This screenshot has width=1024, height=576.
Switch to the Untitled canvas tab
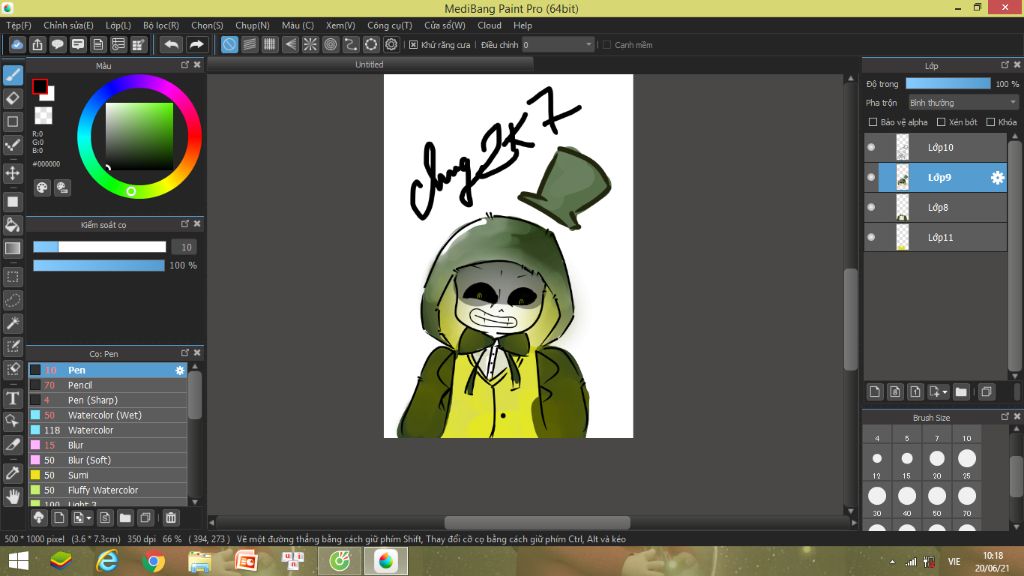pos(369,65)
